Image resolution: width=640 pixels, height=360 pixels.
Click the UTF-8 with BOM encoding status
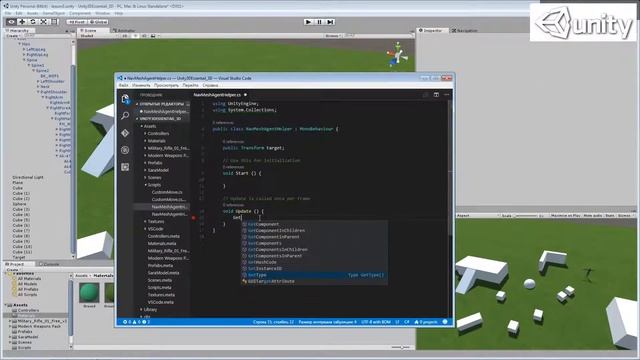coord(376,322)
